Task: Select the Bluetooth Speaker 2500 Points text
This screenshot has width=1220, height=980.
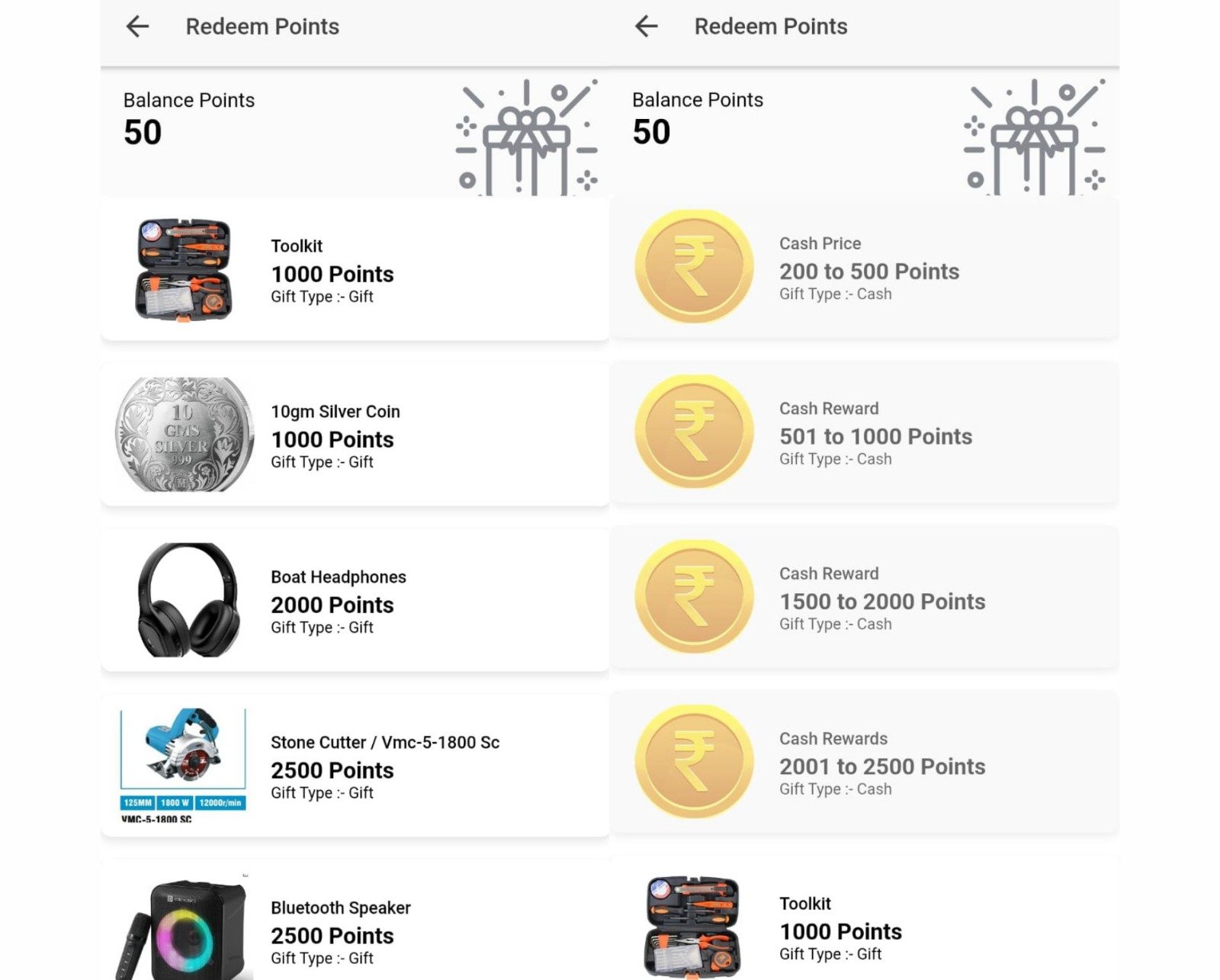Action: coord(332,936)
